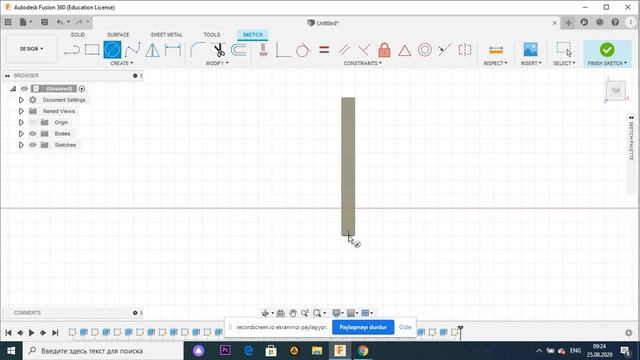Click the Paylaşmayı durdur button

(x=363, y=327)
